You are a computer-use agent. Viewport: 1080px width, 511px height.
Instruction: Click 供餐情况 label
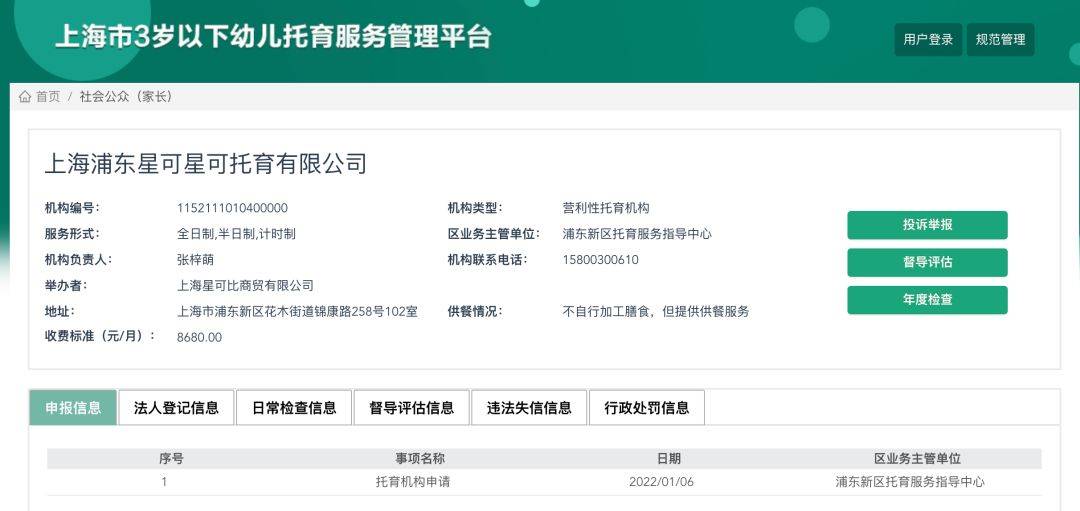coord(475,312)
